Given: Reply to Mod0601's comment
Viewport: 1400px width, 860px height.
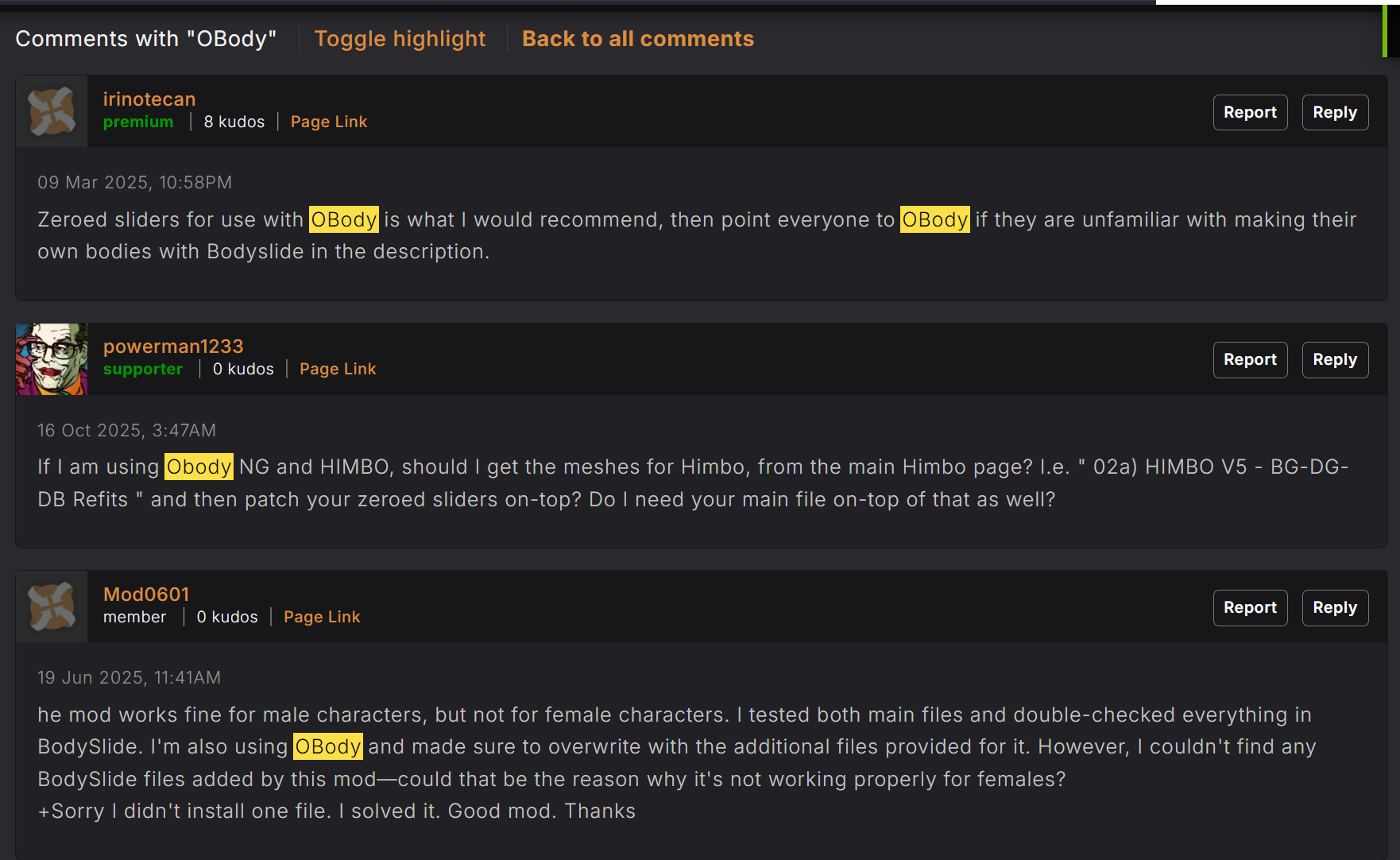Looking at the screenshot, I should (x=1335, y=608).
